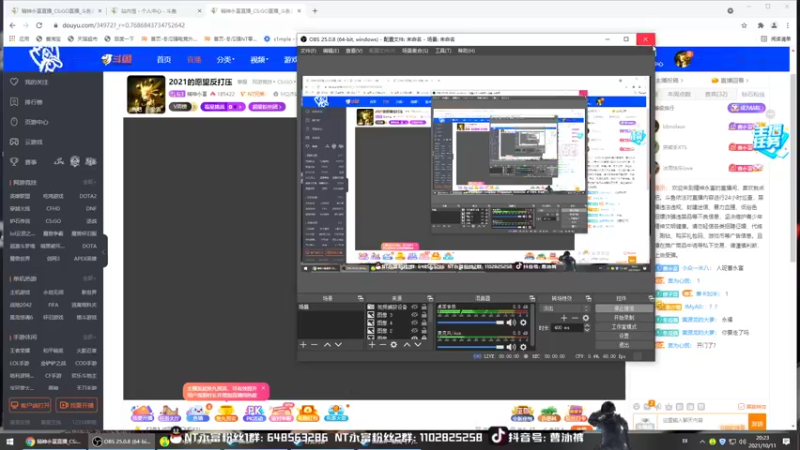
Task: Move source up arrow in OBS Sources panel
Action: click(x=407, y=345)
